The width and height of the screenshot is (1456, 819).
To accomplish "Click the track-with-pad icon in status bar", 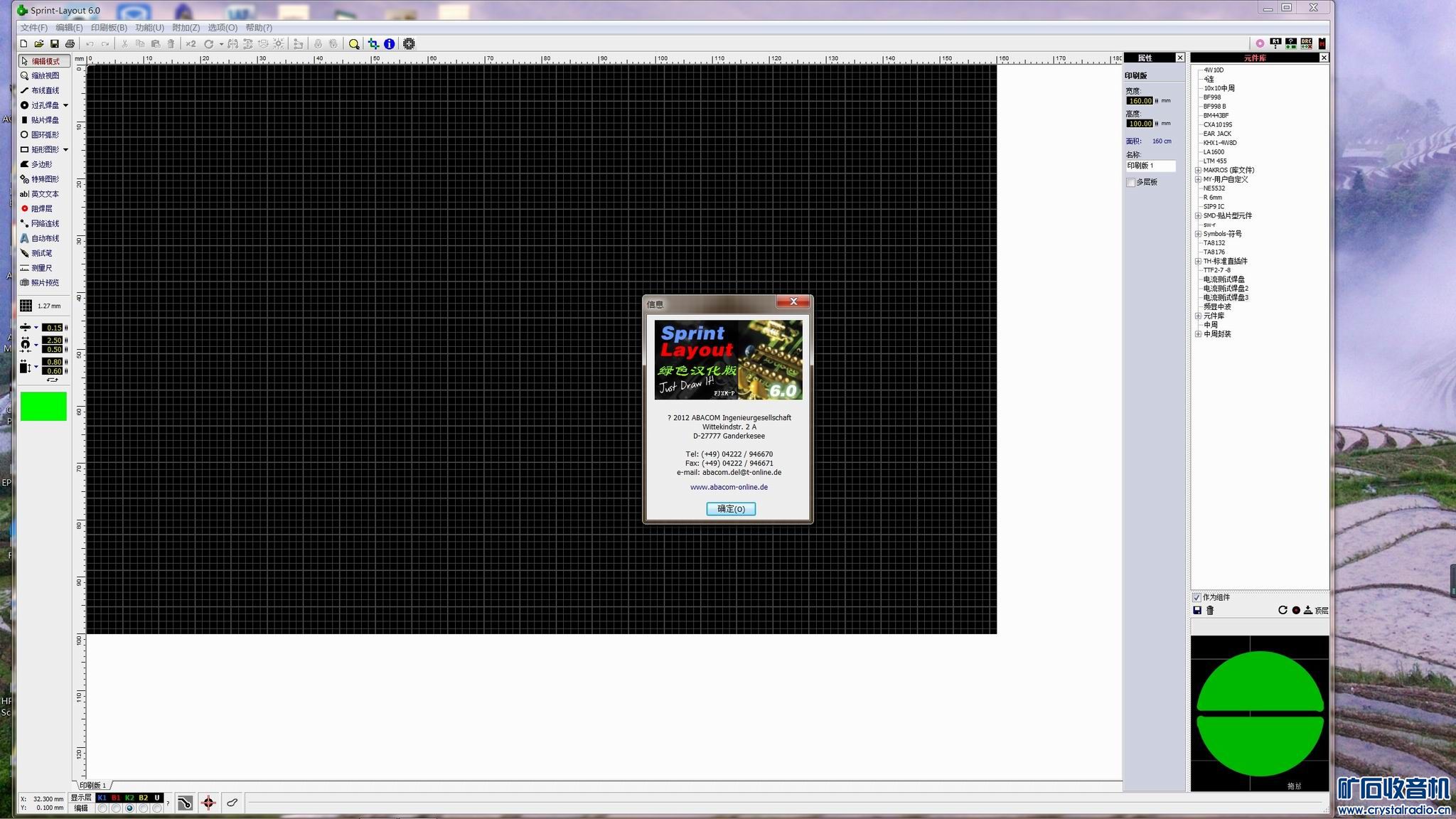I will click(185, 803).
